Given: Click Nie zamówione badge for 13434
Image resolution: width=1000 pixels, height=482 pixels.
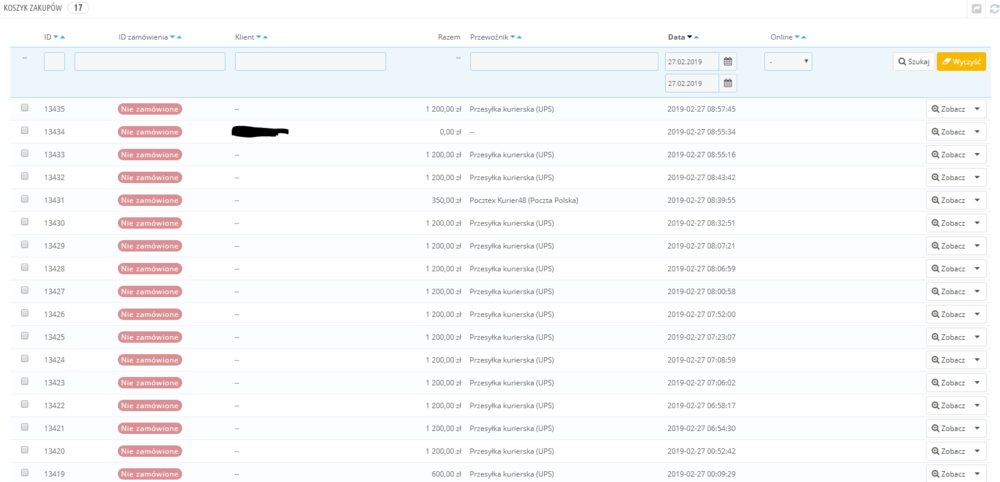Looking at the screenshot, I should coord(150,132).
